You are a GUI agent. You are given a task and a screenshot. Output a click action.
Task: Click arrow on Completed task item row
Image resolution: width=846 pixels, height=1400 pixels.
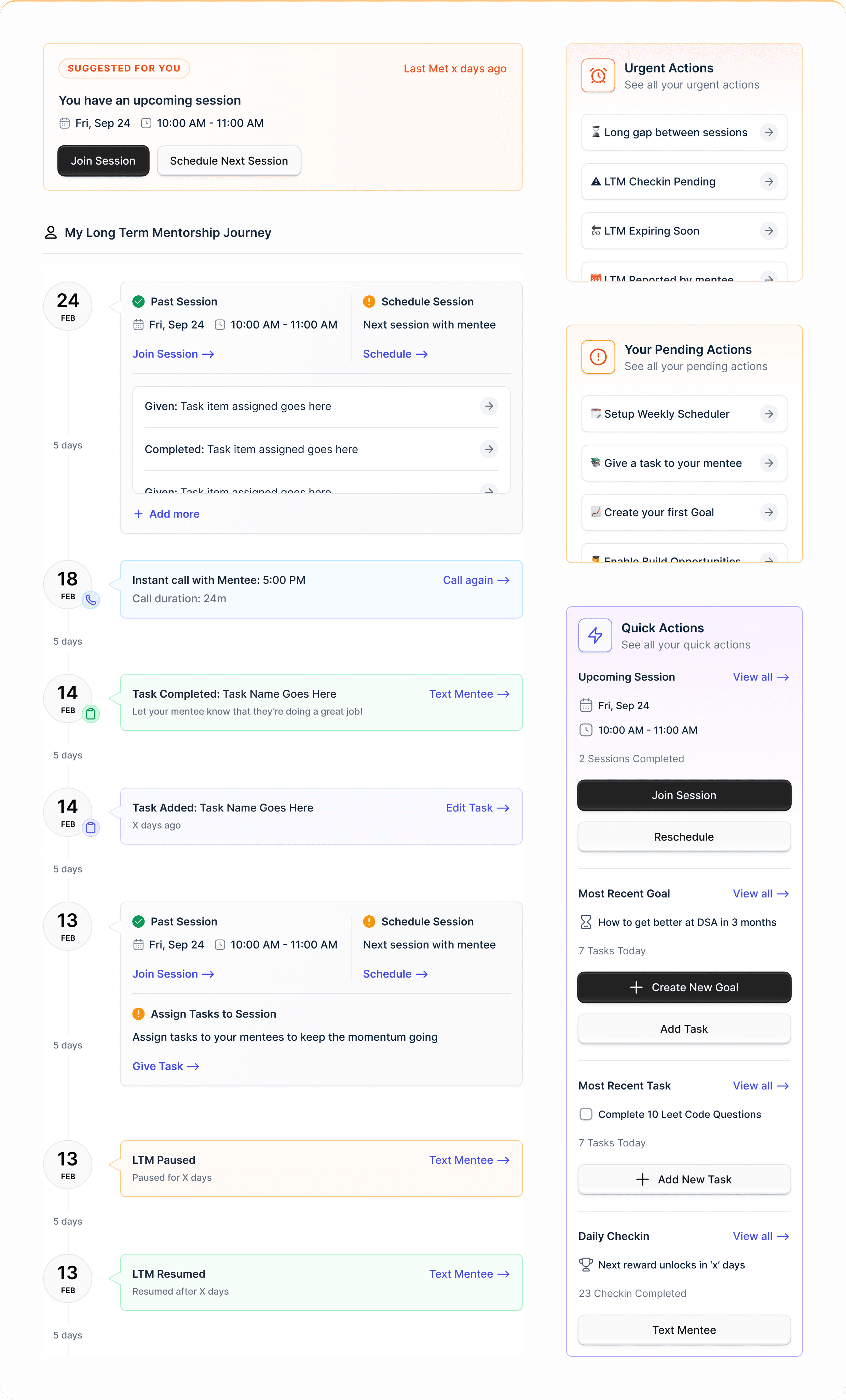click(489, 449)
